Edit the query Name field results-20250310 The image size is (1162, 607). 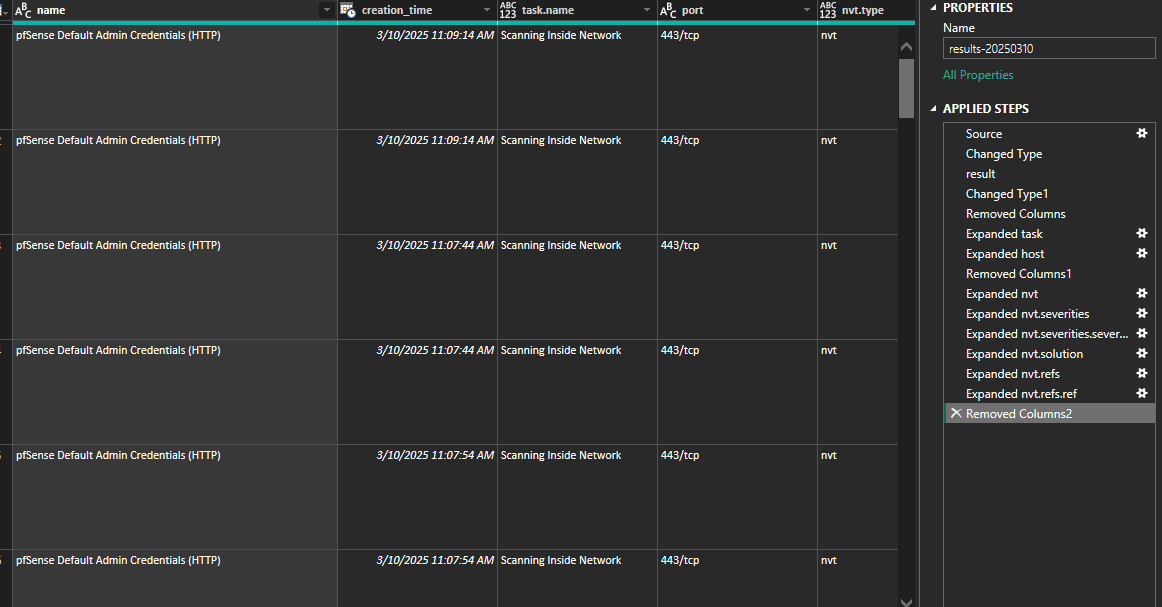(1049, 49)
